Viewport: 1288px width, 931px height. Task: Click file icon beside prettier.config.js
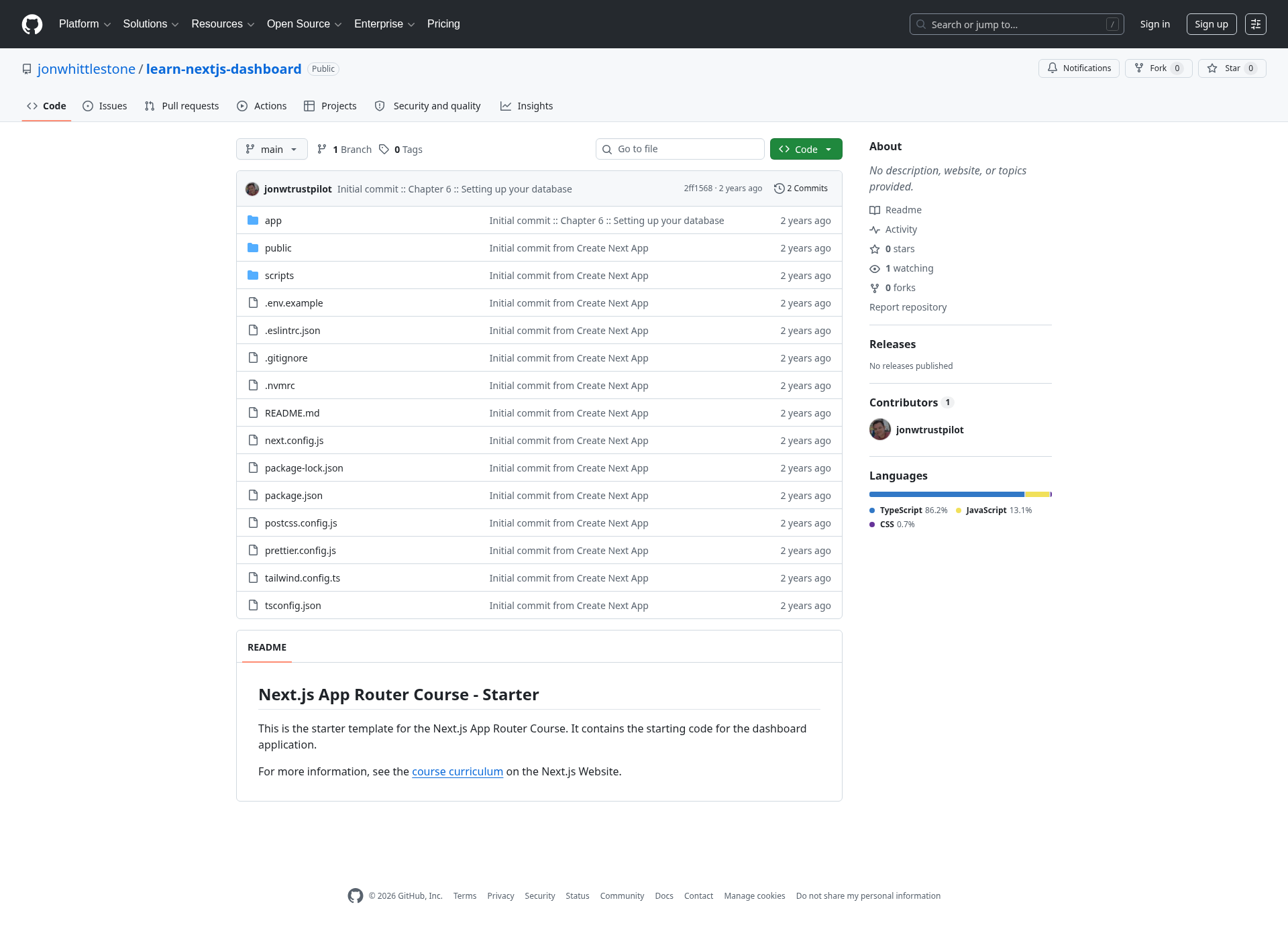click(253, 550)
